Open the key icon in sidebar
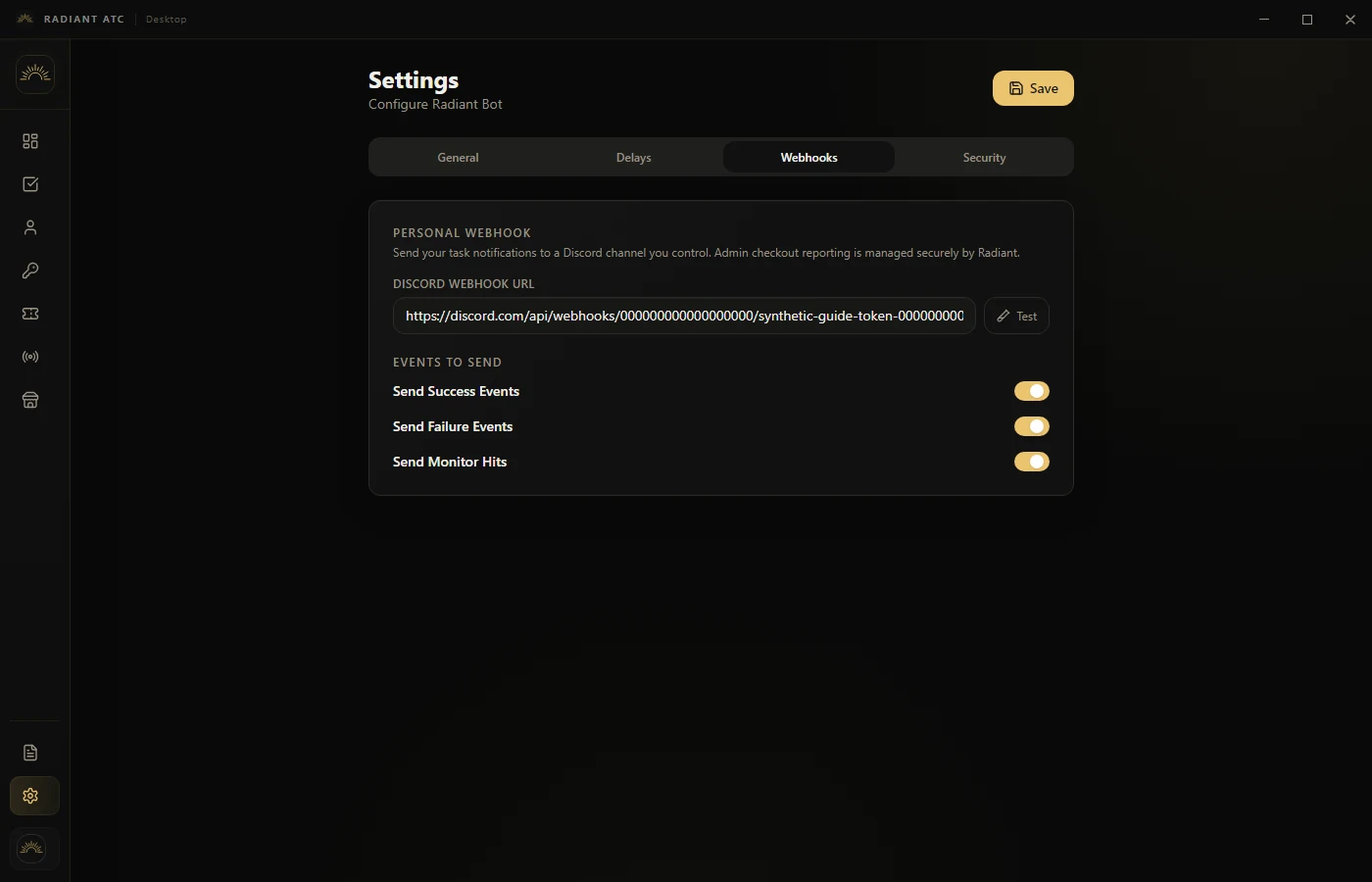This screenshot has height=882, width=1372. coord(30,270)
